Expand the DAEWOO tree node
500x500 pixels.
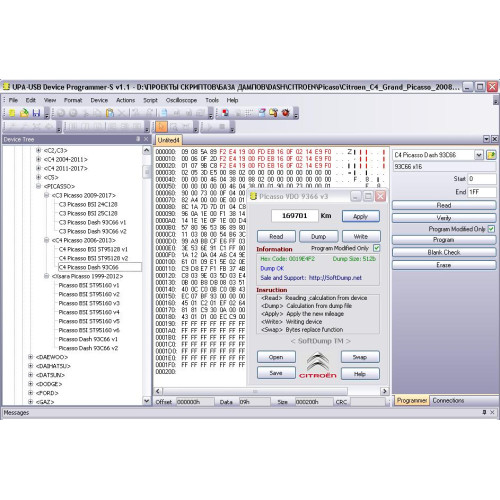(30, 357)
